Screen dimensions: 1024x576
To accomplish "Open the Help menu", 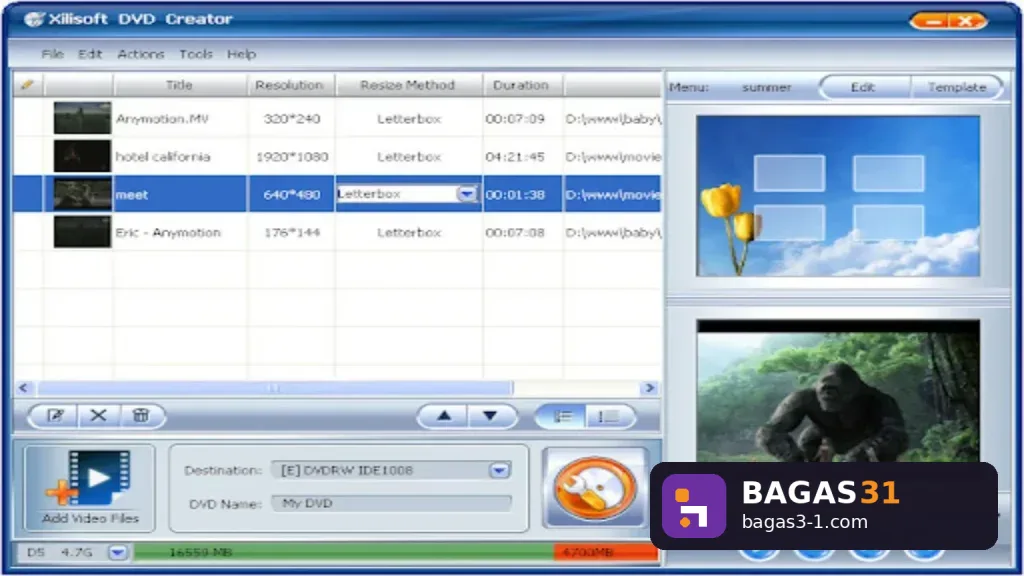I will [x=242, y=54].
